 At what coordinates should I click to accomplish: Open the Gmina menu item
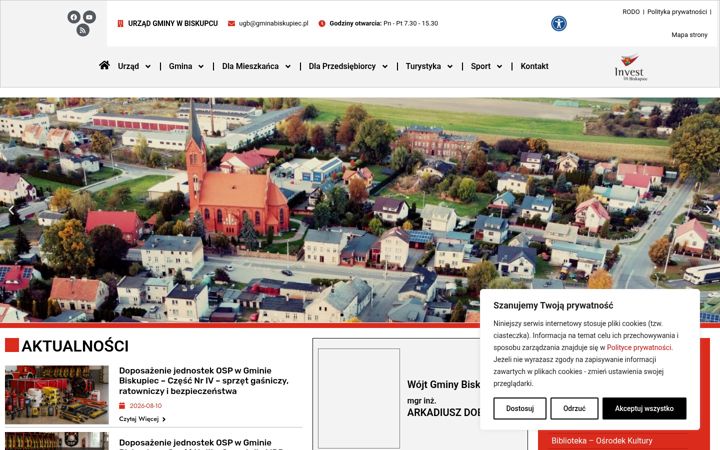pyautogui.click(x=180, y=66)
